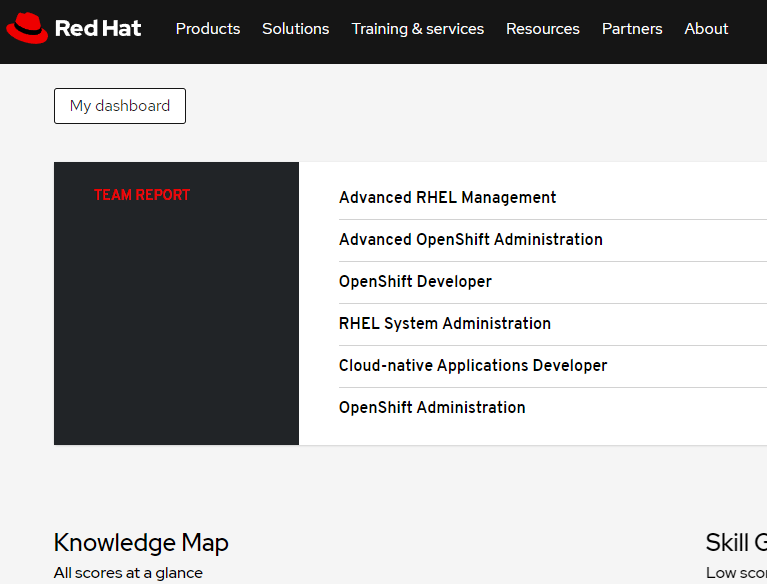Open Advanced RHEL Management report row
The image size is (767, 584).
[x=447, y=198]
